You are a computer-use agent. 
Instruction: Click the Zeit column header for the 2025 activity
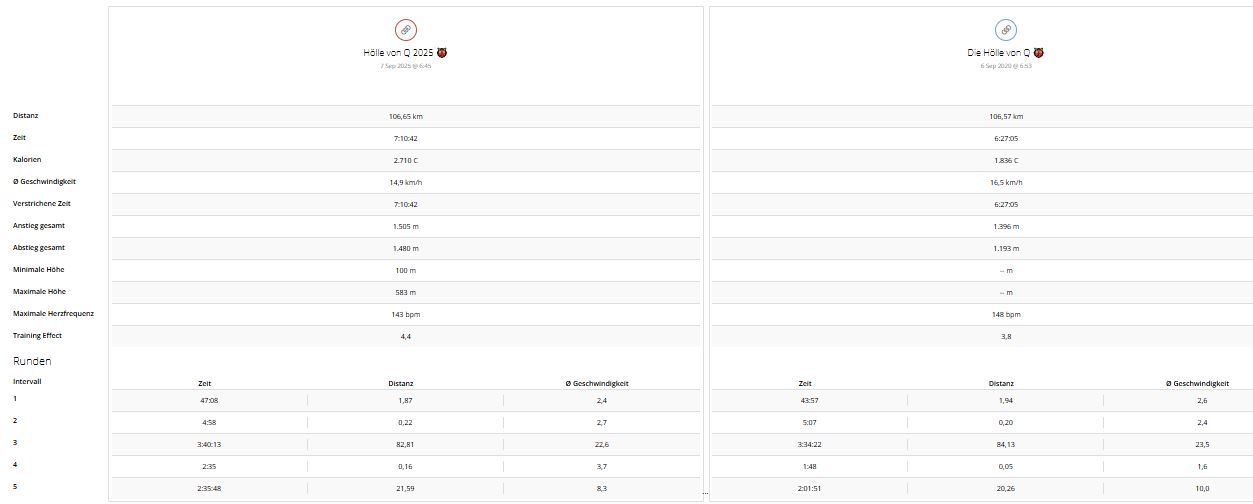205,383
